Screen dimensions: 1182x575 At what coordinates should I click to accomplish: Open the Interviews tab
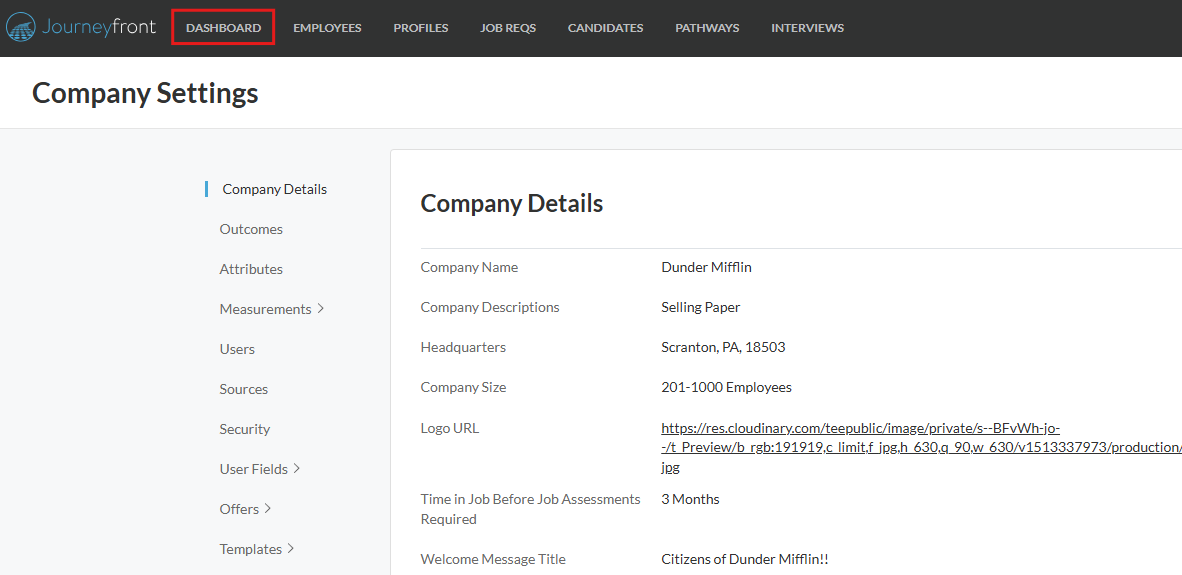(x=807, y=28)
